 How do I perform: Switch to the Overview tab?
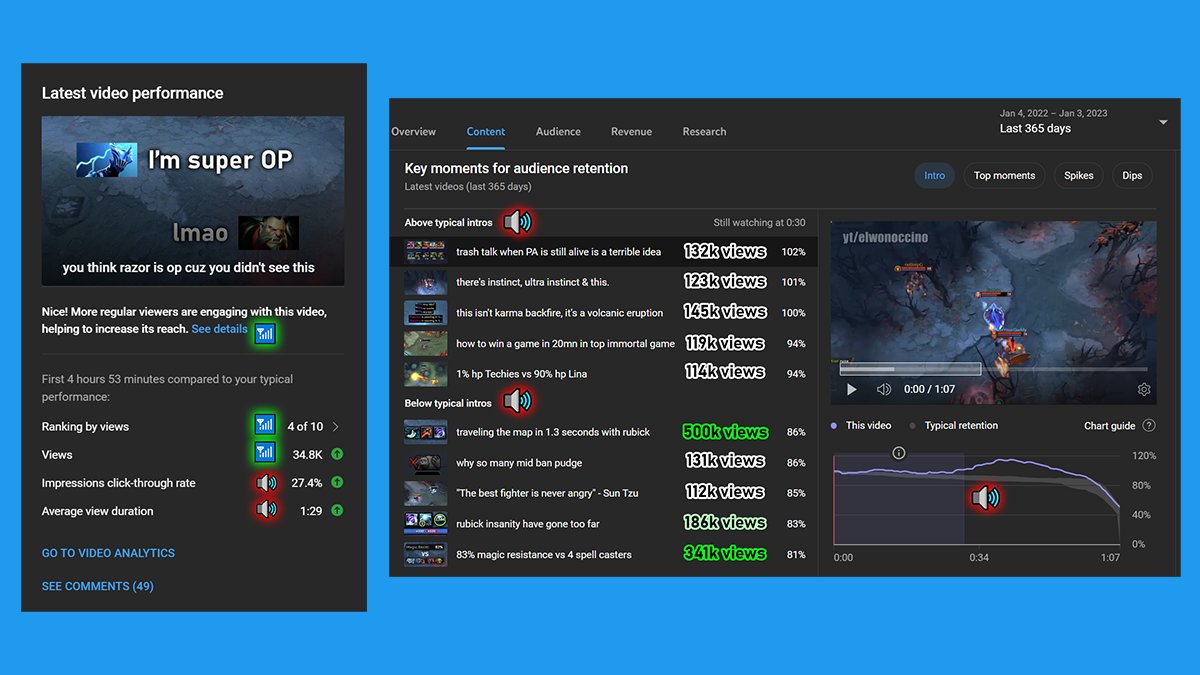click(x=413, y=131)
